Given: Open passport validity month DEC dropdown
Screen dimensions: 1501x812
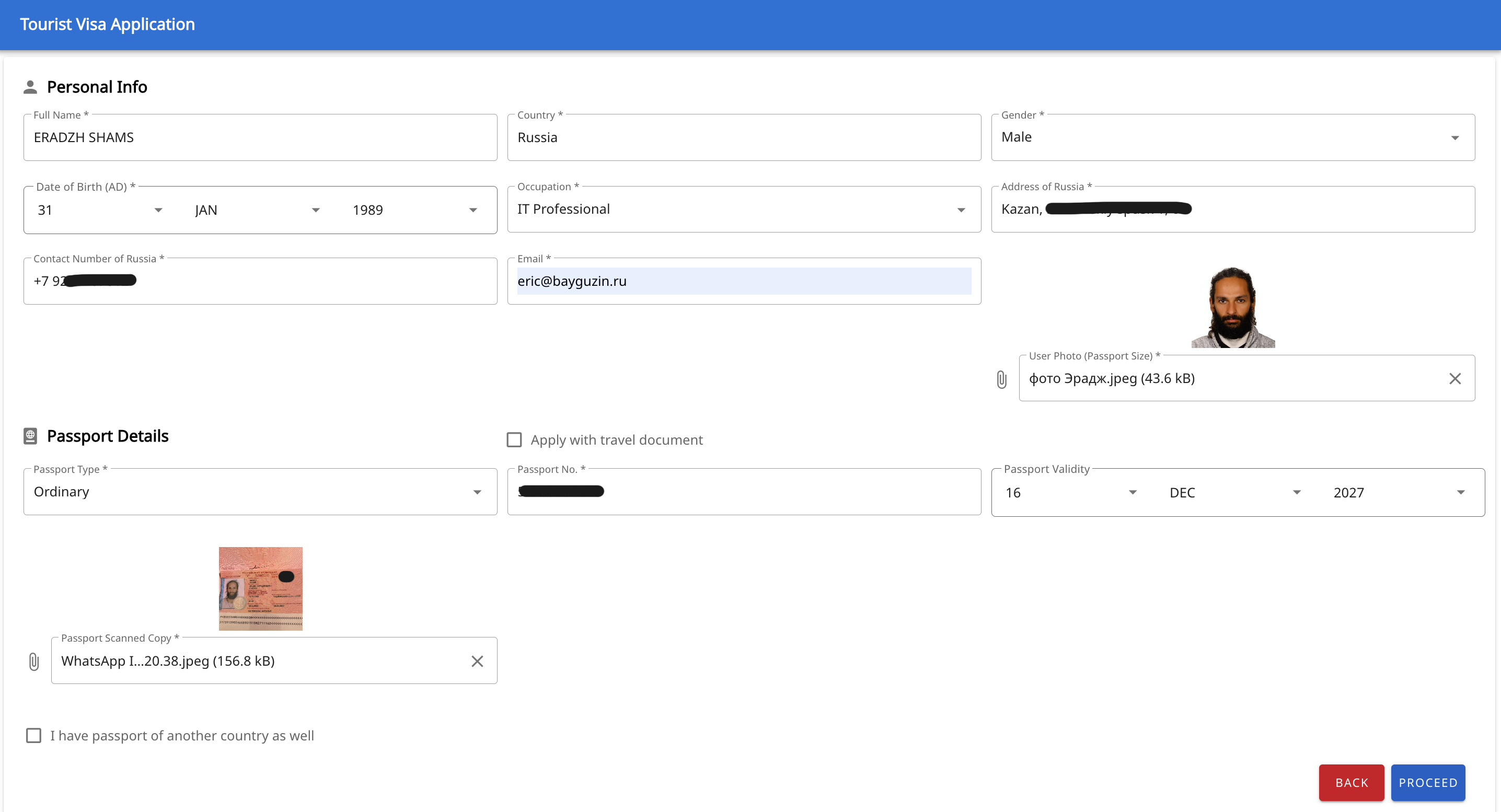Looking at the screenshot, I should pos(1234,493).
